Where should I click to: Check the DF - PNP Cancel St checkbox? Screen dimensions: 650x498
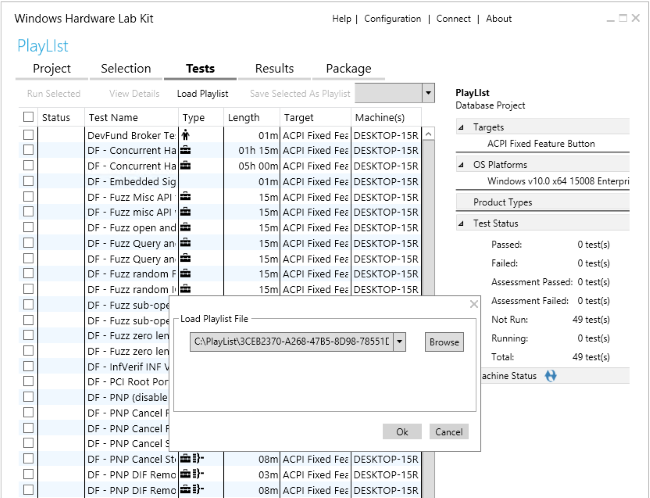(29, 459)
